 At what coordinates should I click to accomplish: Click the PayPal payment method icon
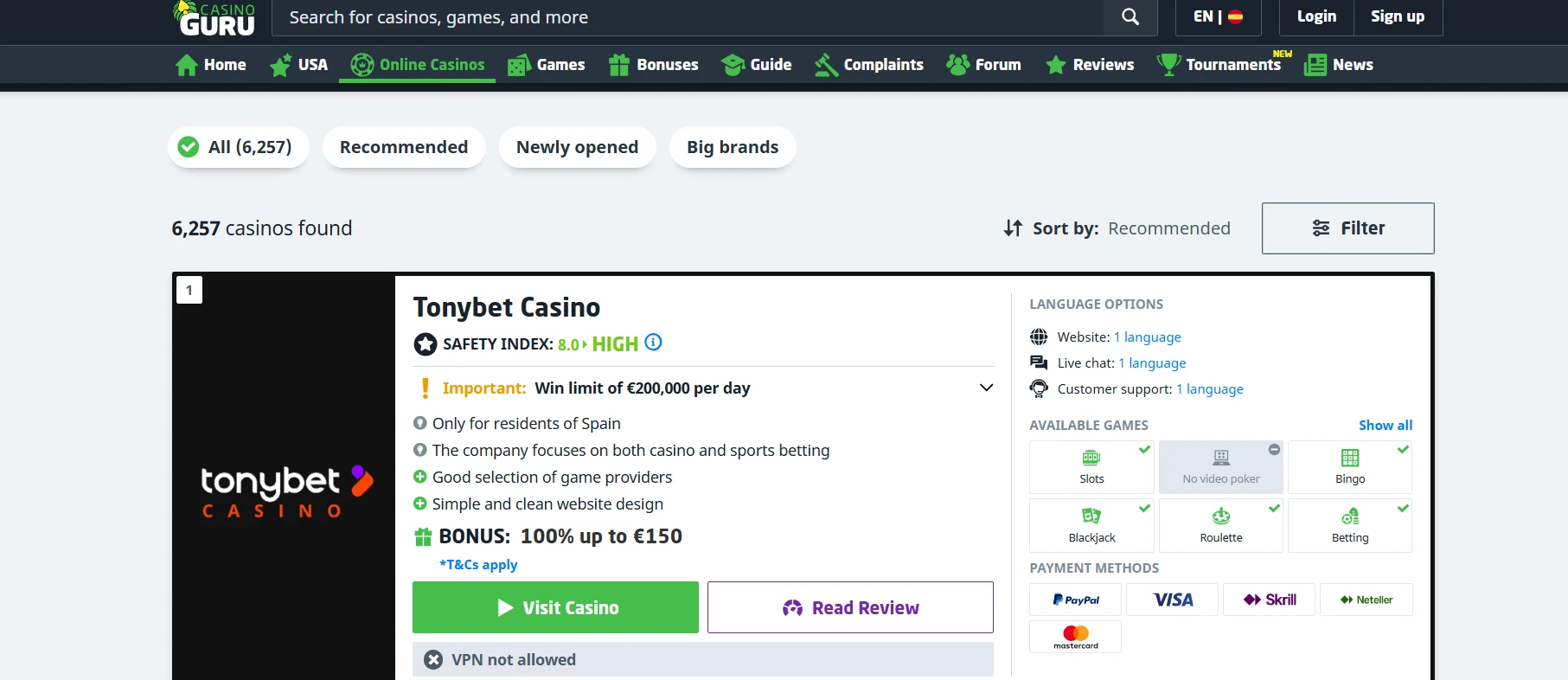pyautogui.click(x=1075, y=600)
